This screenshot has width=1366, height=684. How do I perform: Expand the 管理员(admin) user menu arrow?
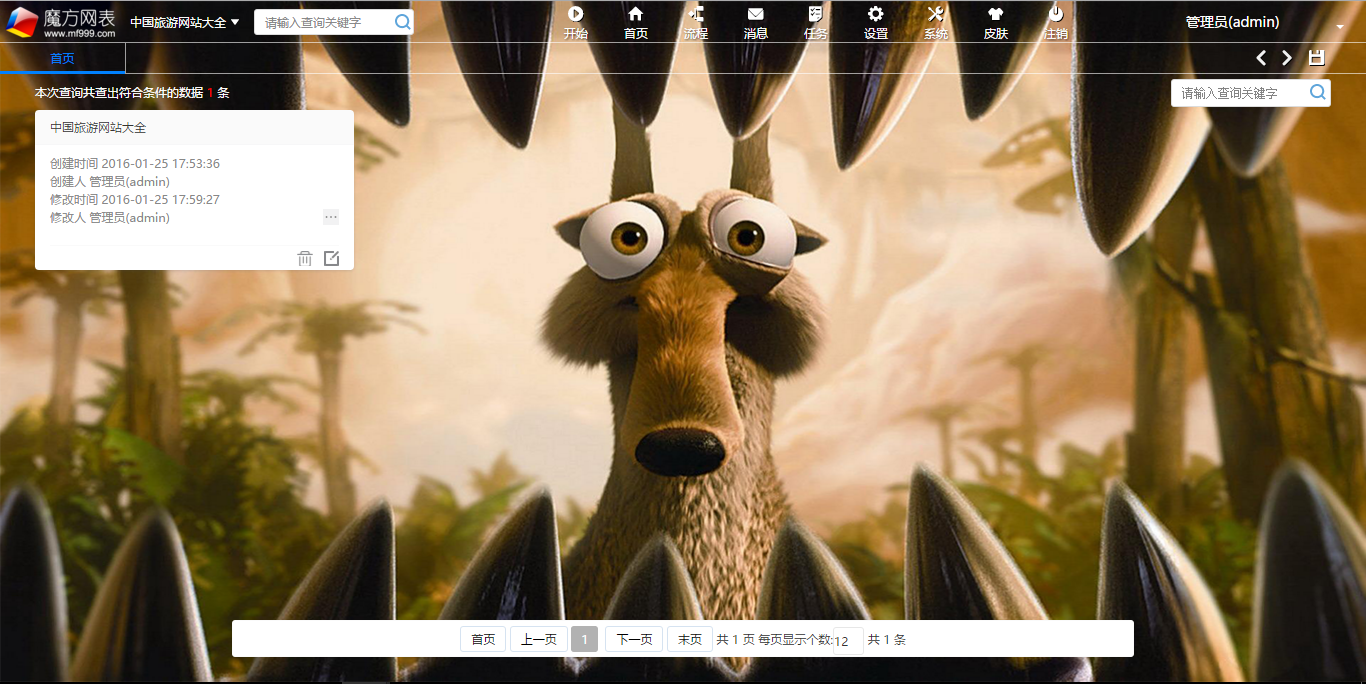tap(1340, 27)
